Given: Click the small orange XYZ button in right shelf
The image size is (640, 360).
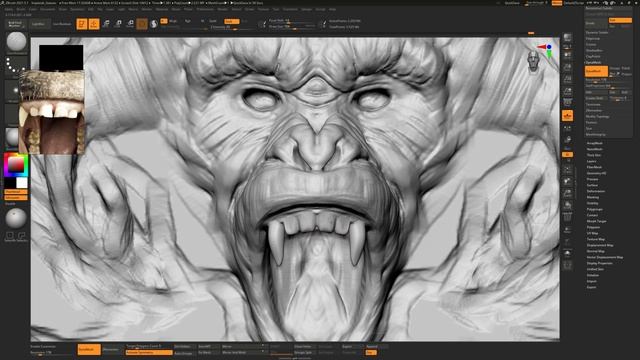Looking at the screenshot, I should 567,155.
